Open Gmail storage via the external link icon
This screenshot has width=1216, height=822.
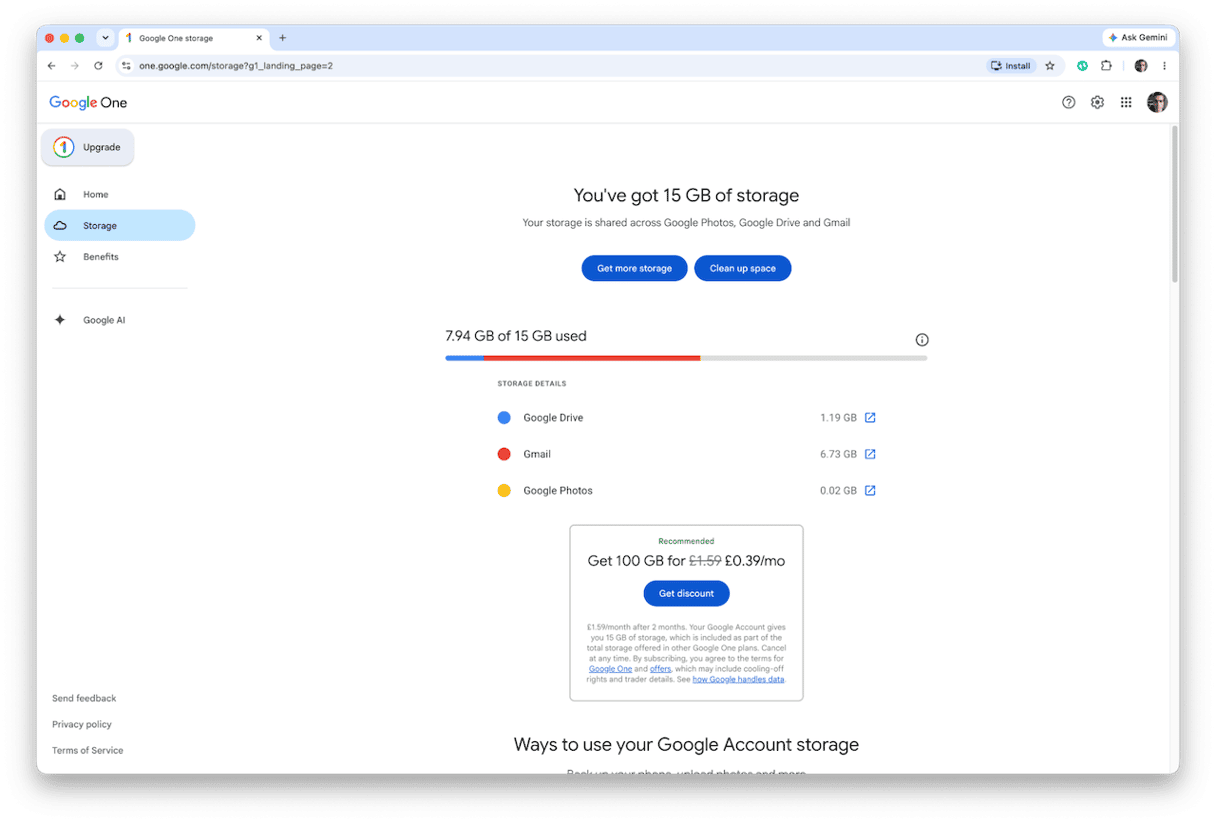click(x=870, y=454)
